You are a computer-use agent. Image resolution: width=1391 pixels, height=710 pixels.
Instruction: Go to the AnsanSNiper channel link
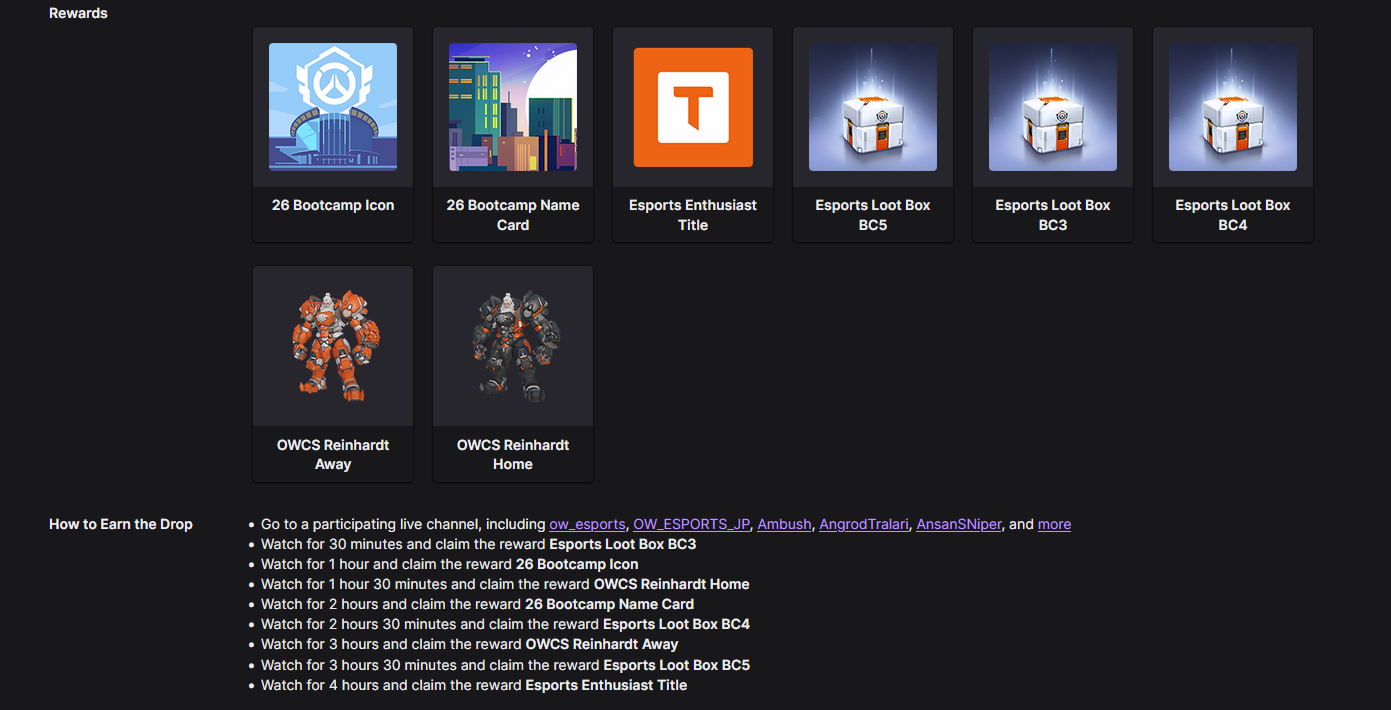959,524
